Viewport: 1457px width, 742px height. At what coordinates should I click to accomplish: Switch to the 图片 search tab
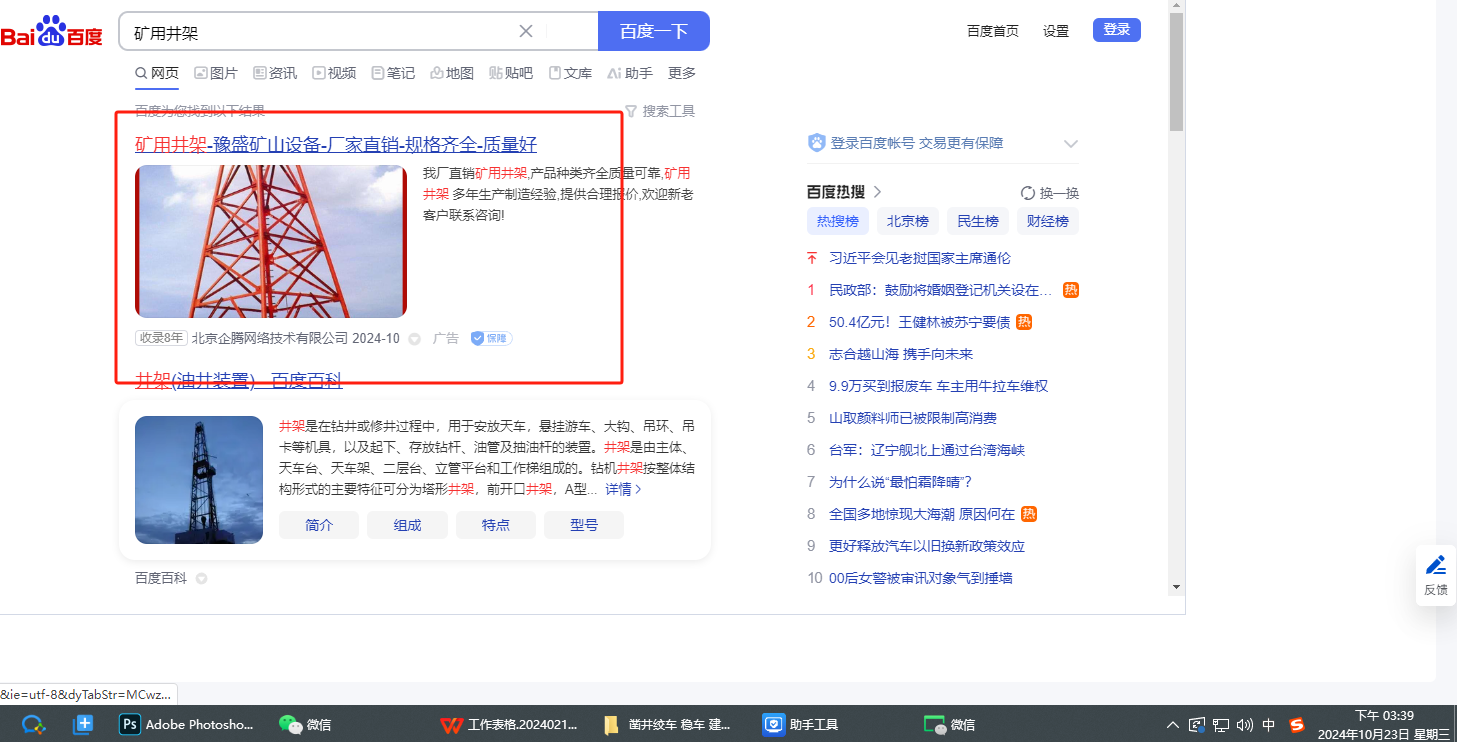point(216,73)
